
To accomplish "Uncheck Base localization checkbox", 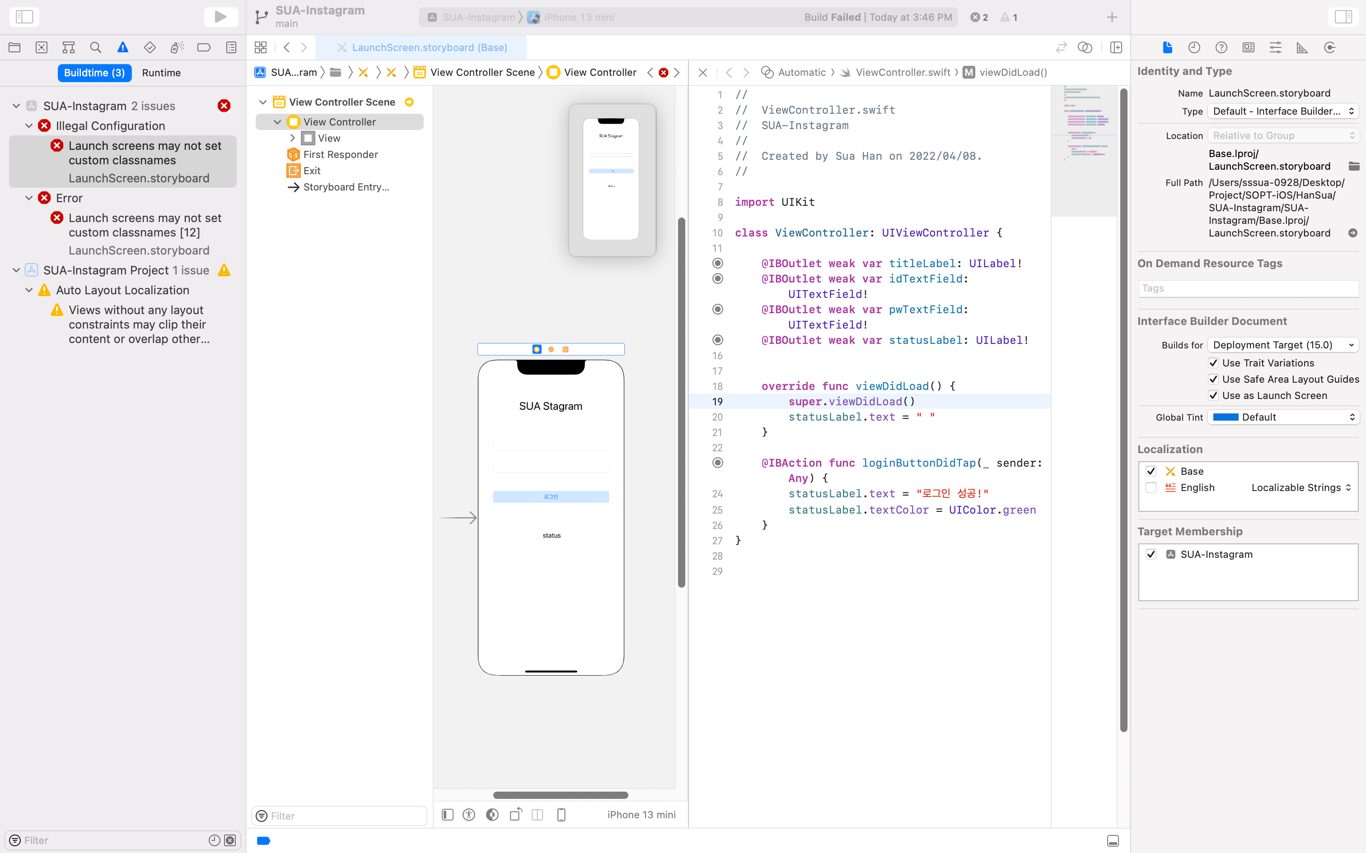I will click(x=1151, y=471).
